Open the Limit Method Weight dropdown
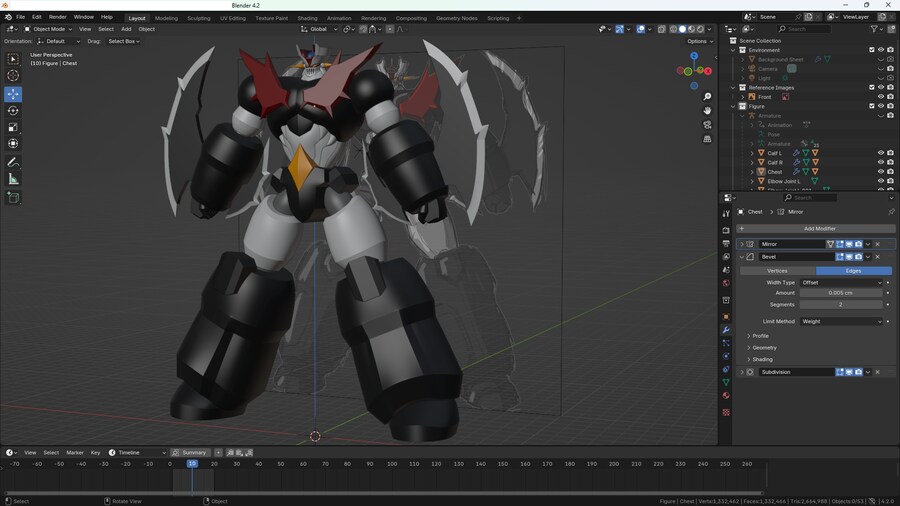 (841, 322)
